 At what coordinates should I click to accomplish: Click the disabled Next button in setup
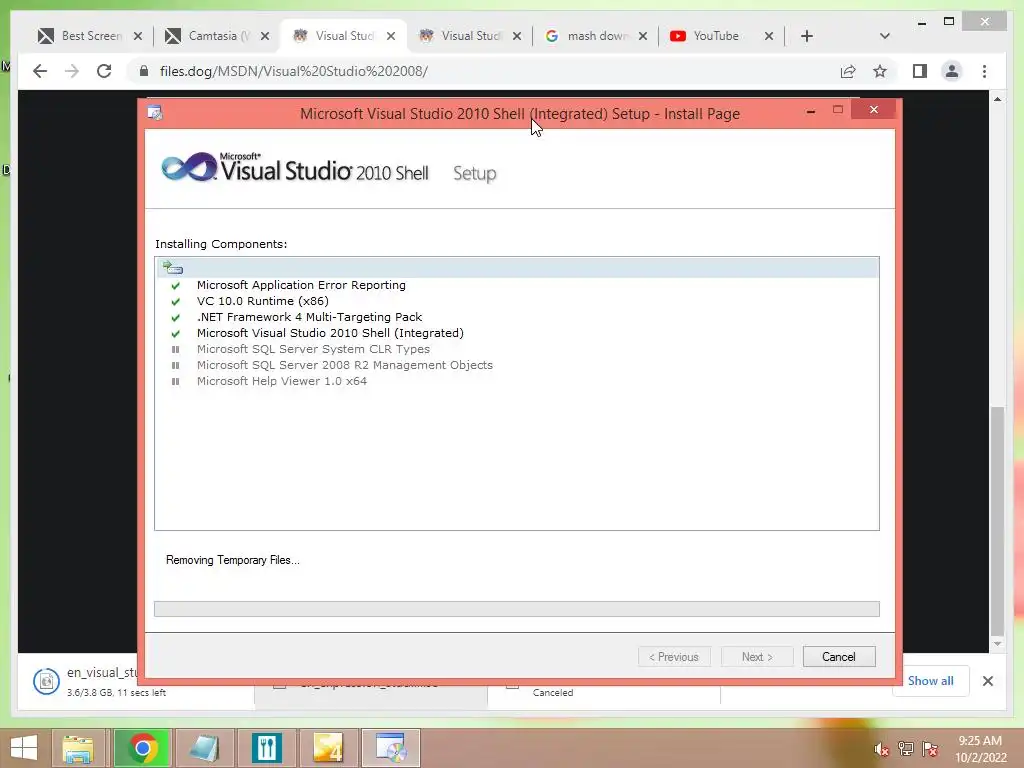[757, 656]
